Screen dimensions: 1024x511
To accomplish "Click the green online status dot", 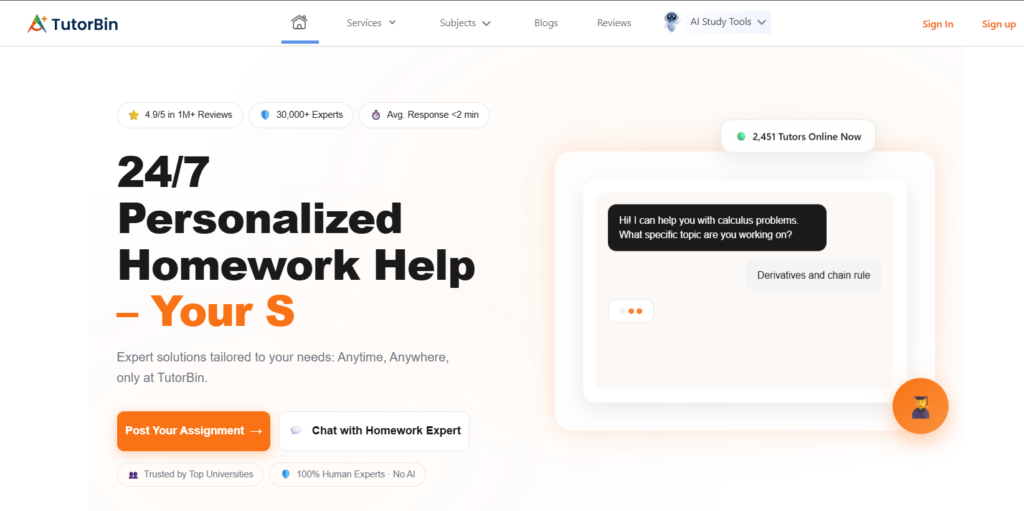I will point(741,137).
